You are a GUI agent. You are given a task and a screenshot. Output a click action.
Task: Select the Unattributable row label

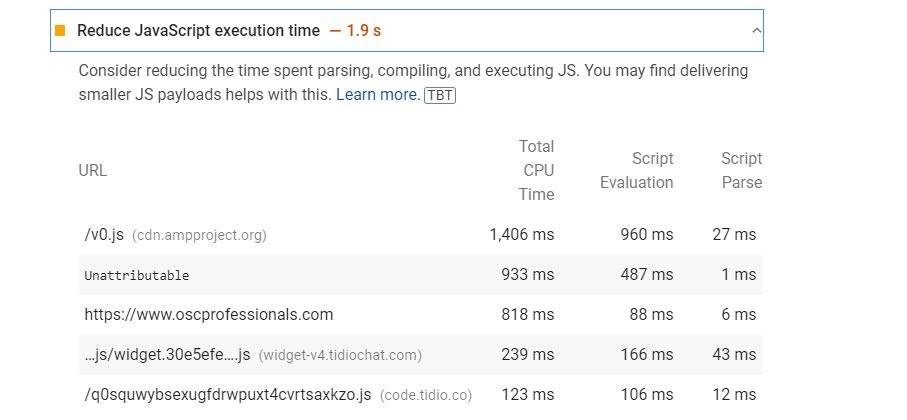coord(136,275)
